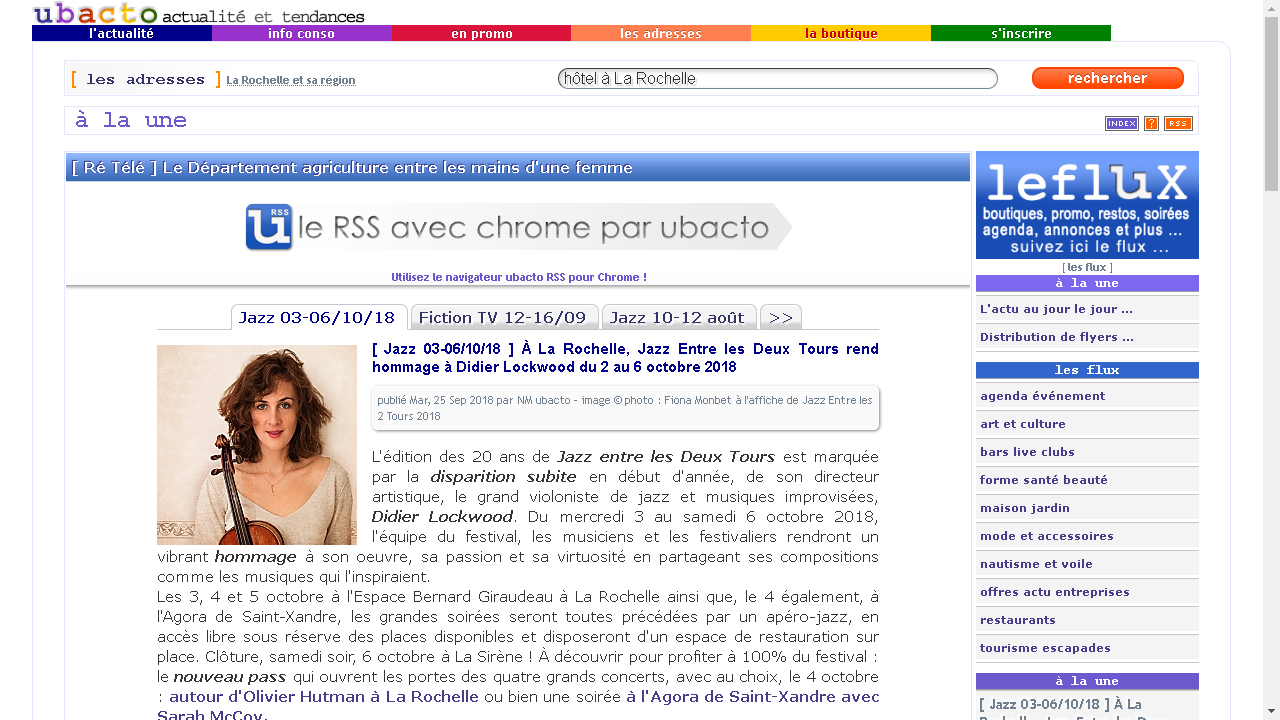The image size is (1280, 720).
Task: Open the l'actualité menu
Action: (x=122, y=33)
